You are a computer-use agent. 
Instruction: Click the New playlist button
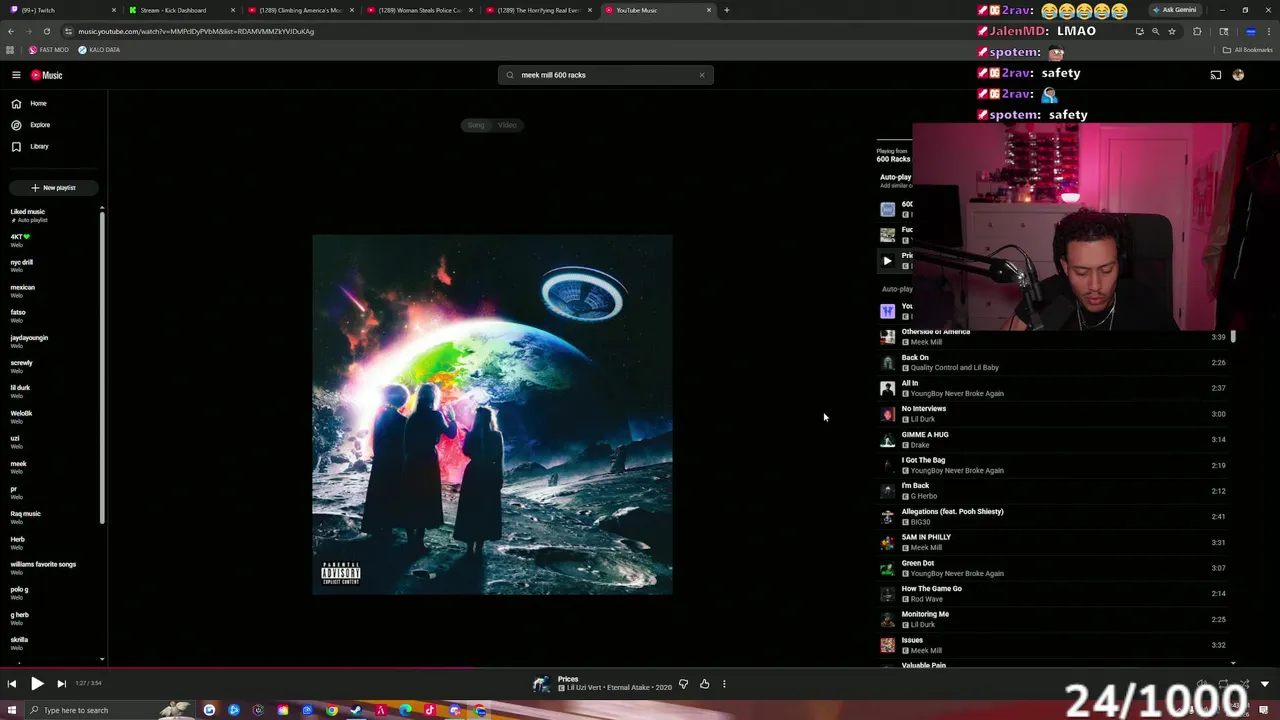coord(53,187)
